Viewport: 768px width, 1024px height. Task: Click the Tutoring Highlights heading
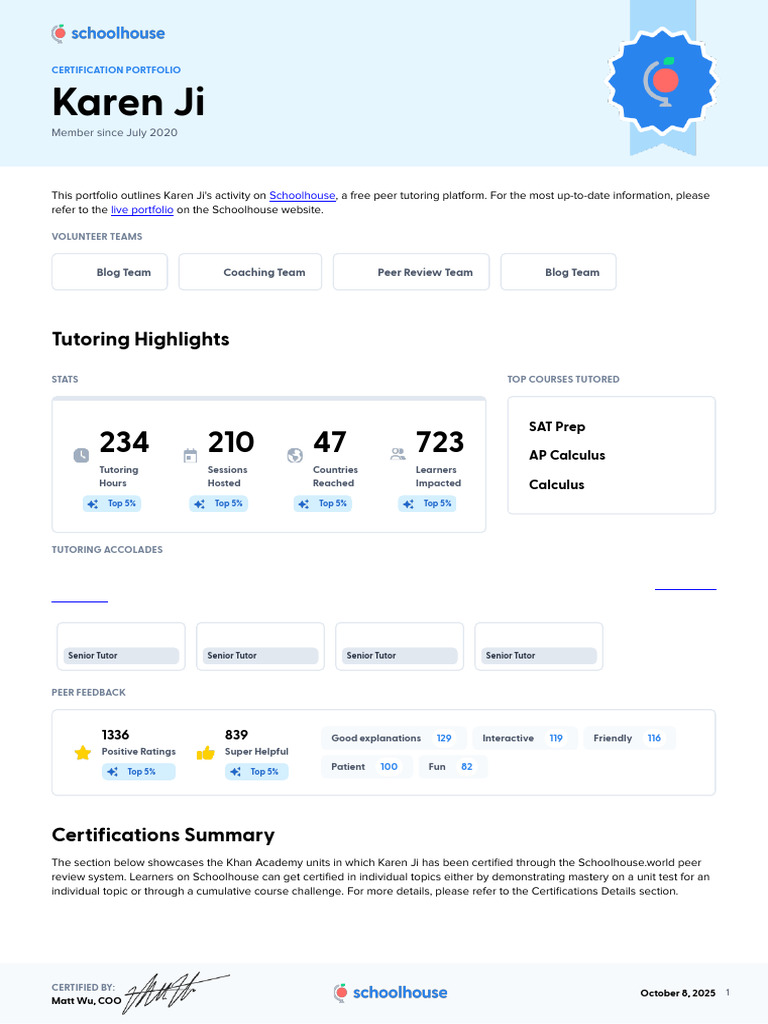click(x=140, y=339)
